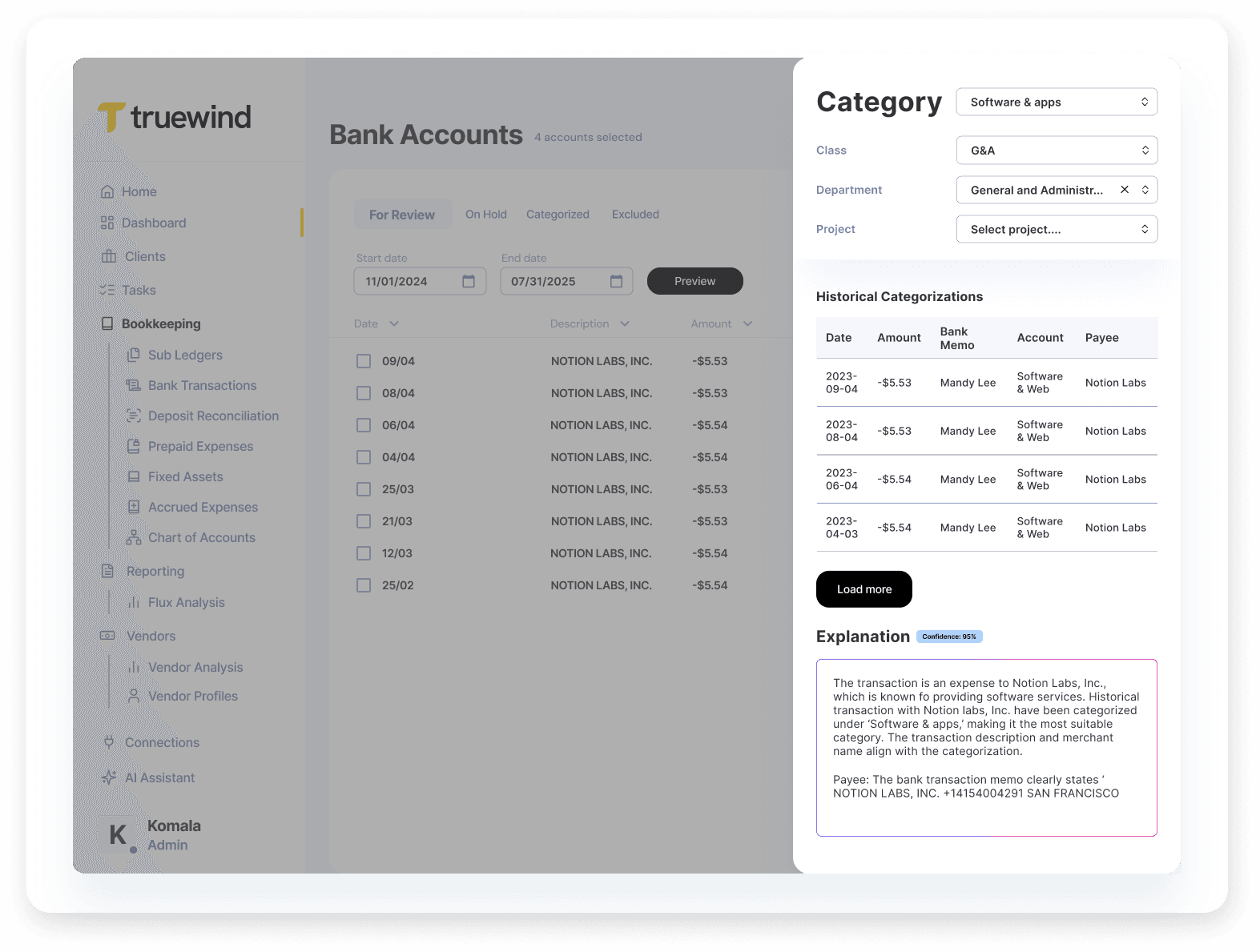
Task: Sort by Description column chevron
Action: coord(625,323)
